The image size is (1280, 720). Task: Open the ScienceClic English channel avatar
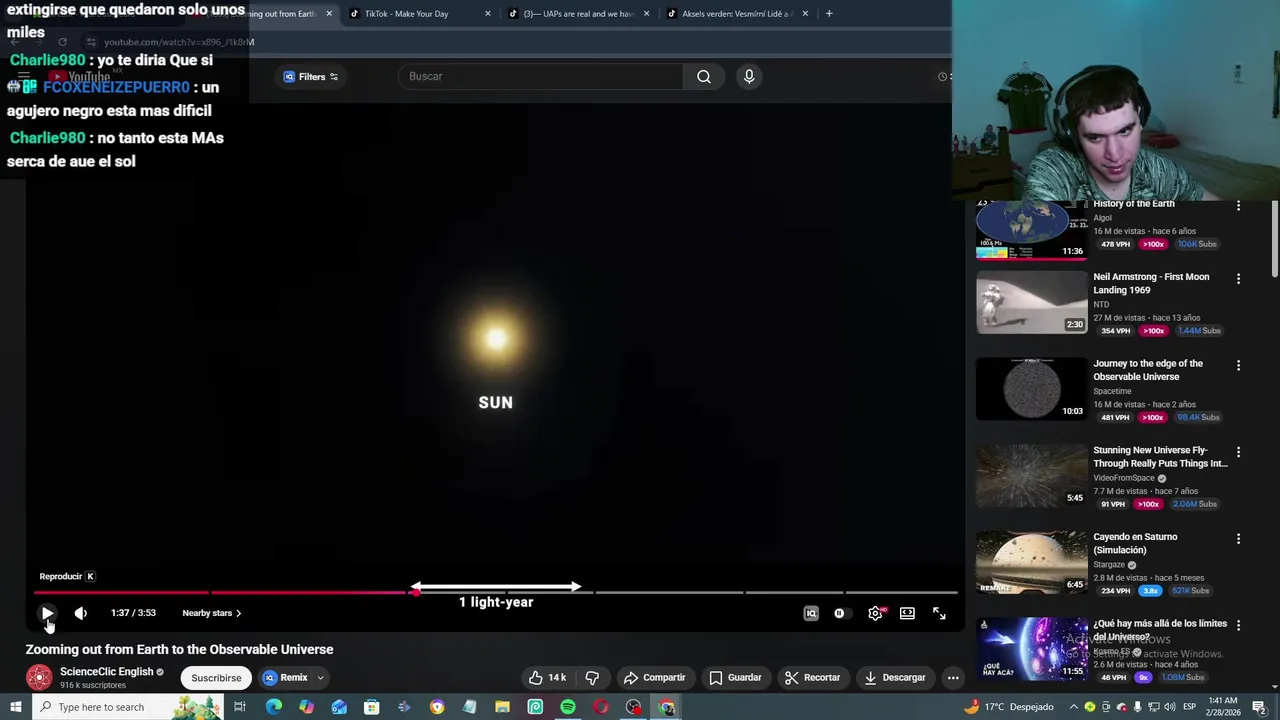click(x=39, y=677)
